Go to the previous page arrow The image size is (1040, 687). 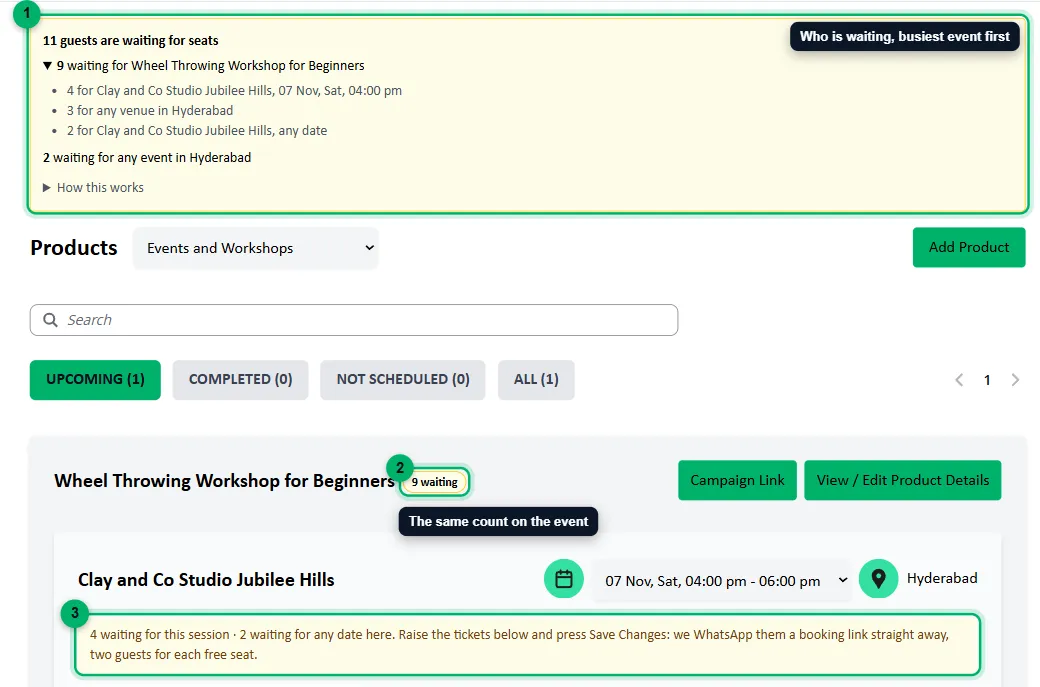click(x=959, y=380)
